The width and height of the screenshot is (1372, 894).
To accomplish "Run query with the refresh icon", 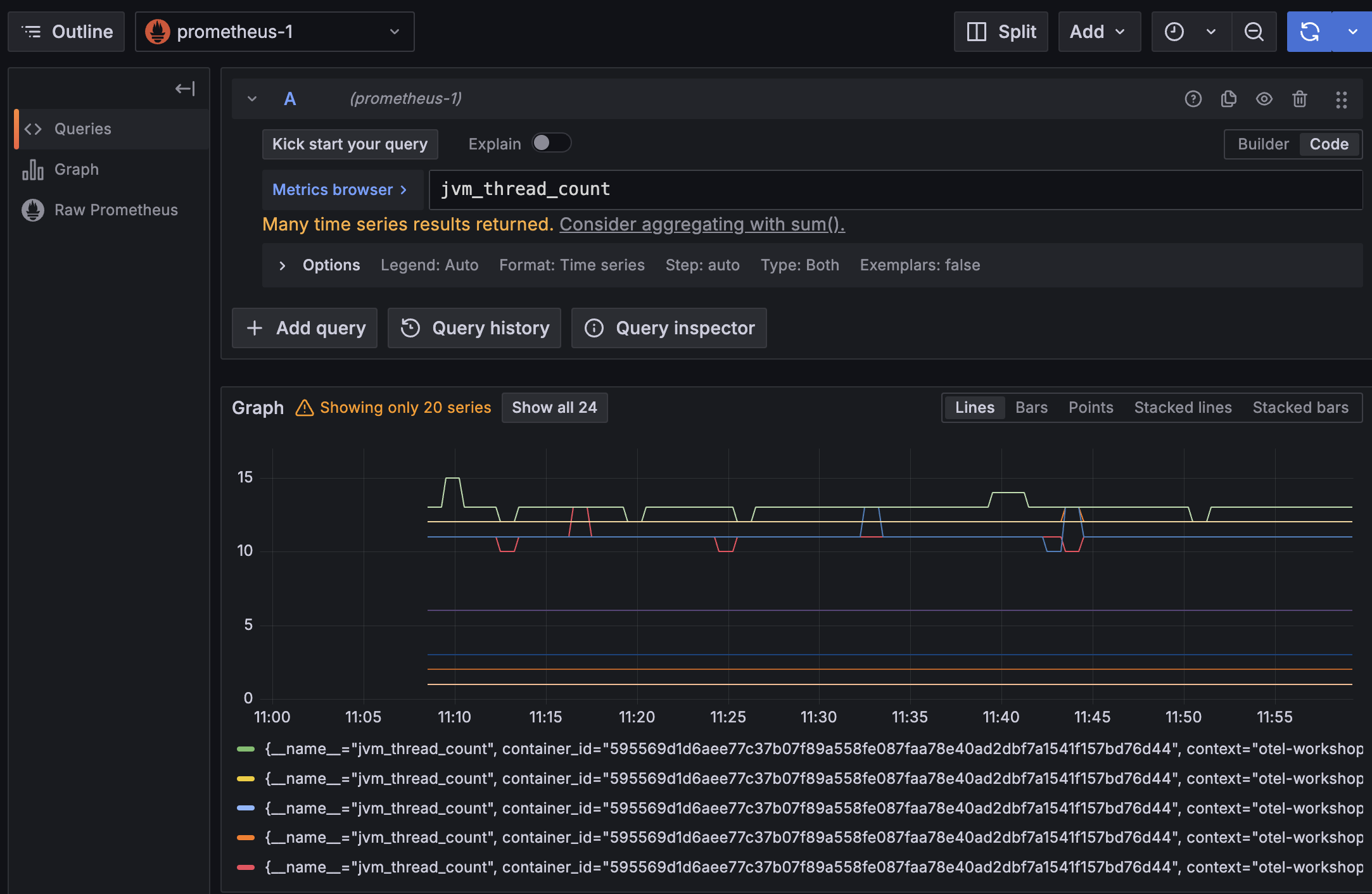I will tap(1309, 32).
